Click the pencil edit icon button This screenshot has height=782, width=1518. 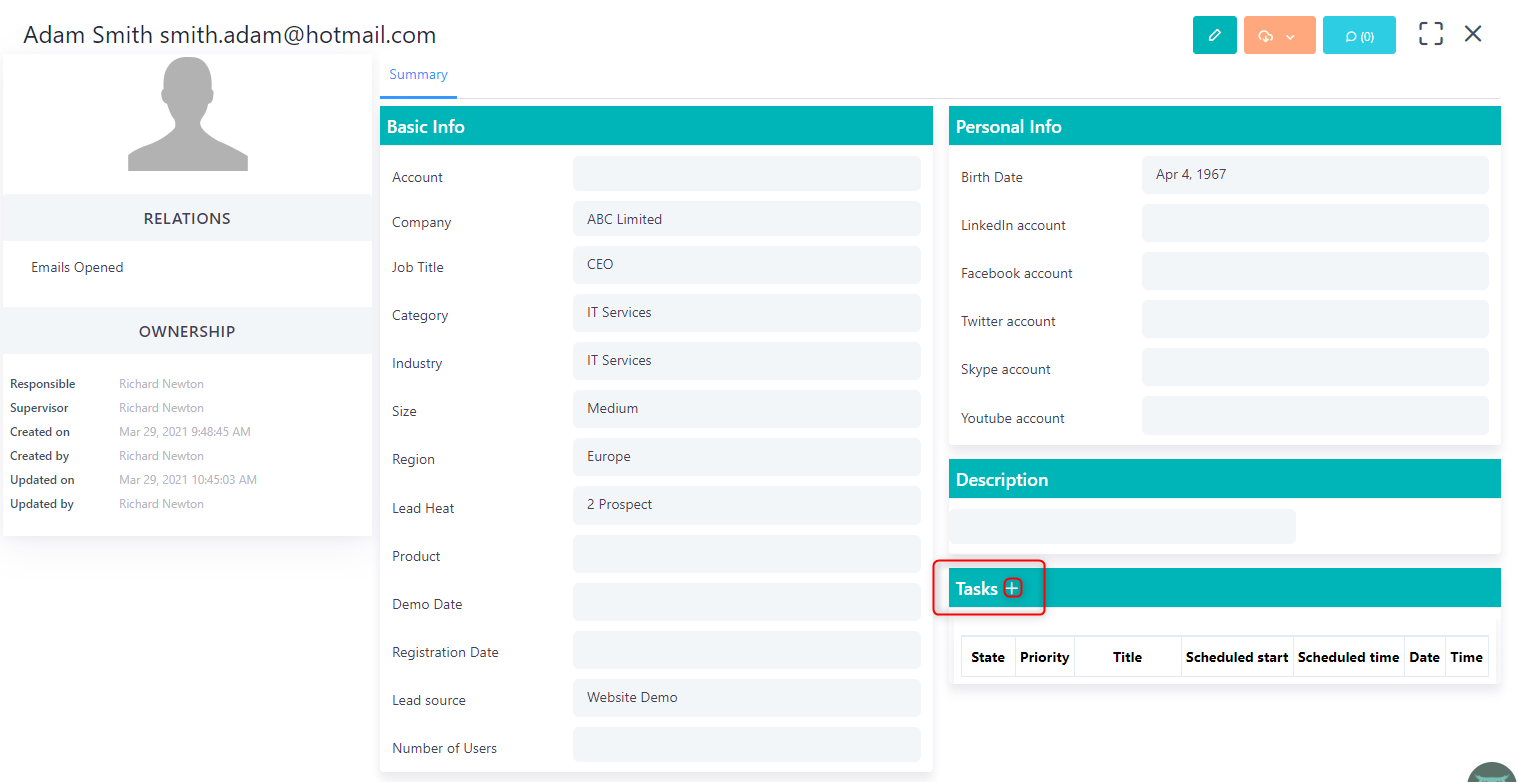click(x=1215, y=35)
